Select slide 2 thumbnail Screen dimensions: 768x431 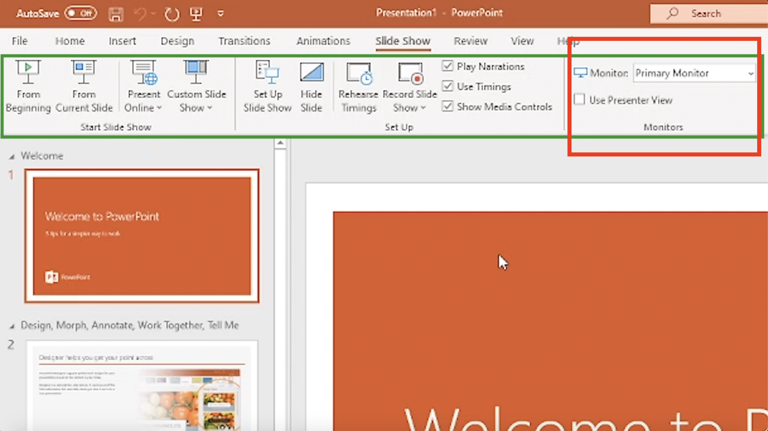pos(142,386)
